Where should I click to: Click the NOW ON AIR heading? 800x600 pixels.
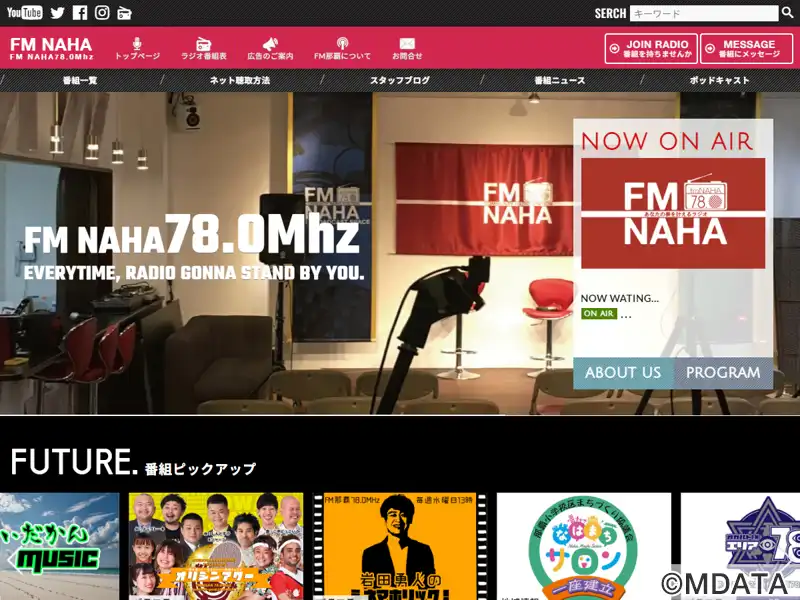[x=667, y=141]
